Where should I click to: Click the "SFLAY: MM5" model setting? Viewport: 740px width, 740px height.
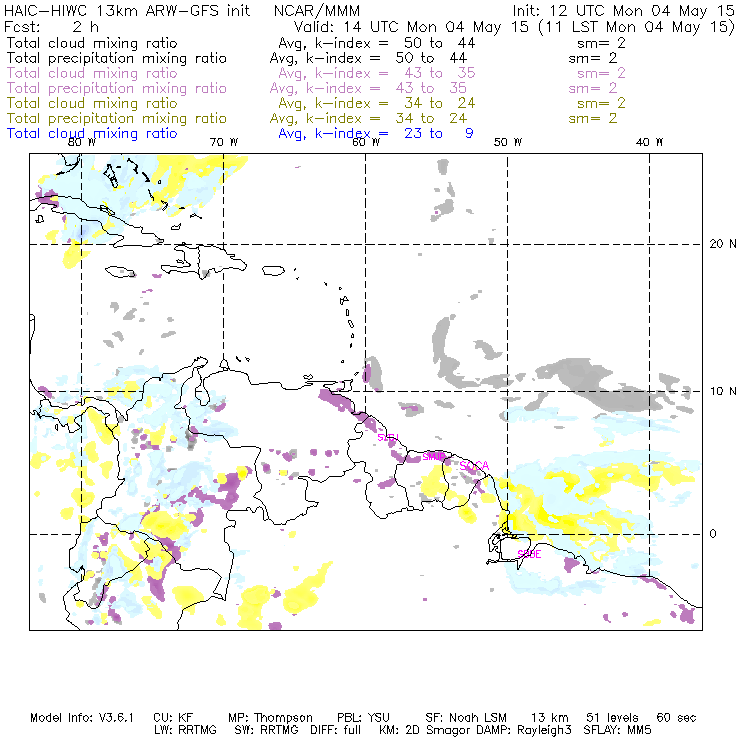[x=618, y=730]
